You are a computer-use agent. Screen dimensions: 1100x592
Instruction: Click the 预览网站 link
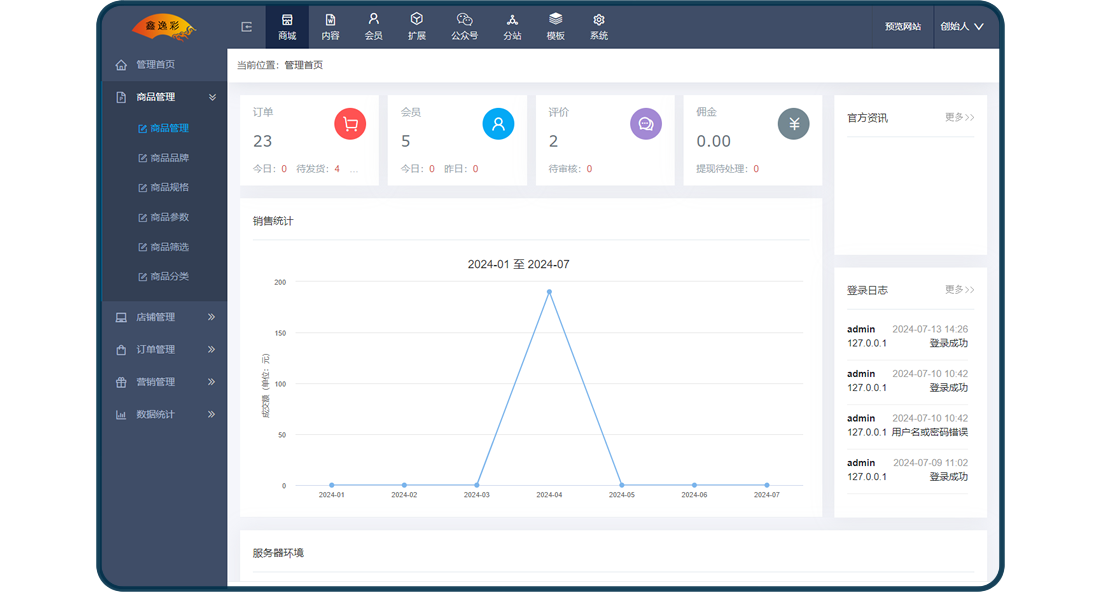[902, 27]
